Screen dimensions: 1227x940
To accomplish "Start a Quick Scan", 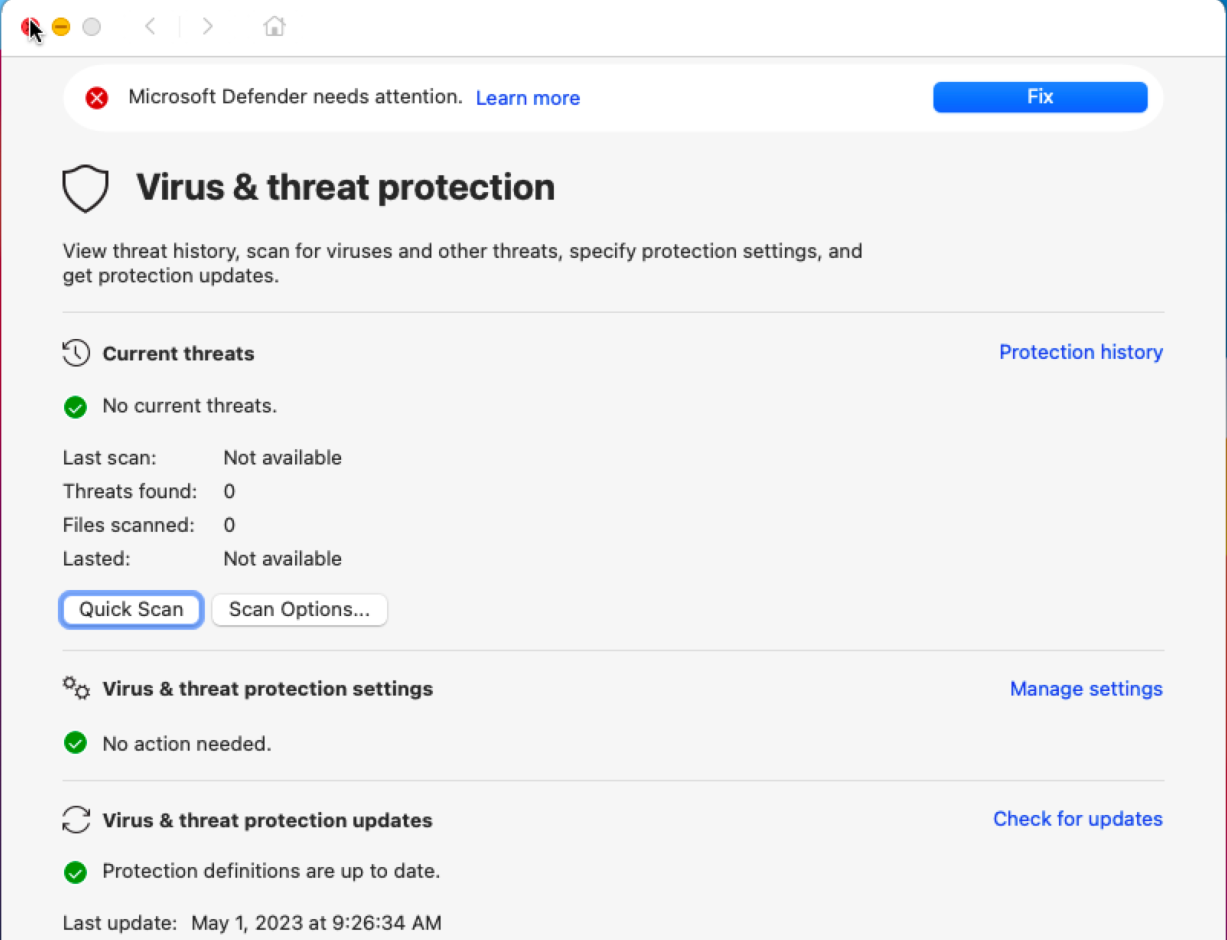I will click(132, 610).
